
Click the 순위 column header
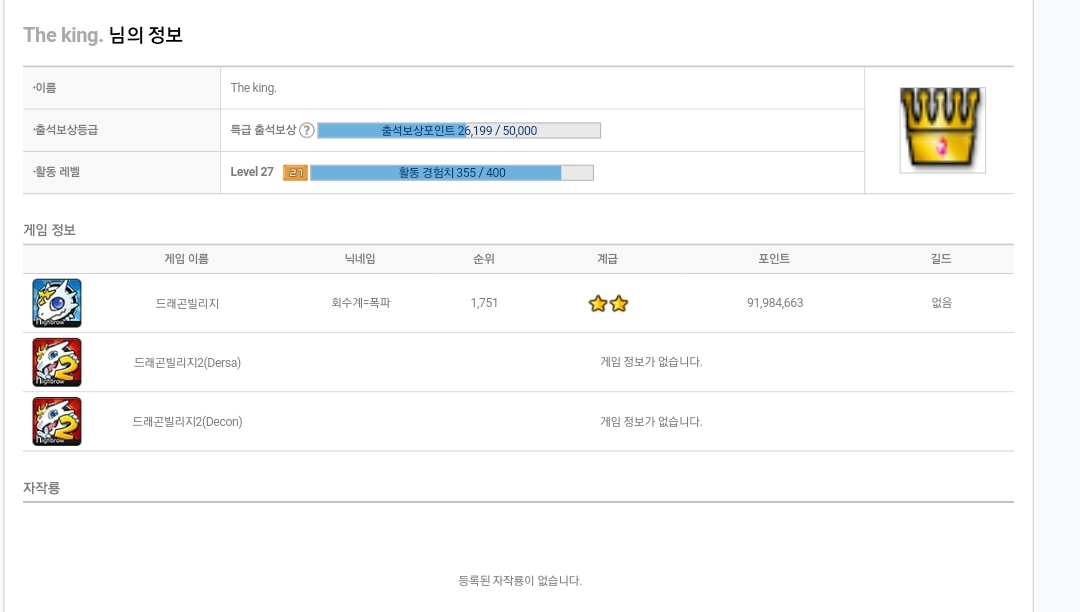click(484, 259)
